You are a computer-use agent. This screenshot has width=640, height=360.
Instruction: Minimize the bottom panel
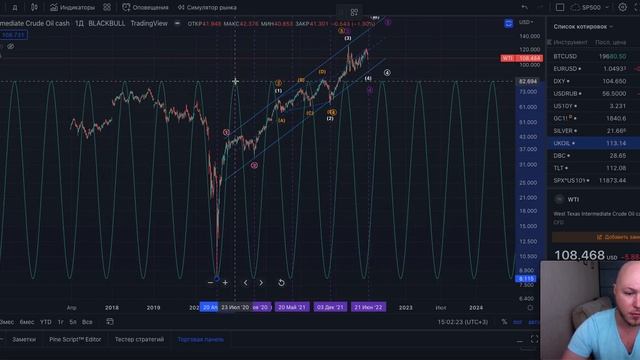tap(520, 340)
